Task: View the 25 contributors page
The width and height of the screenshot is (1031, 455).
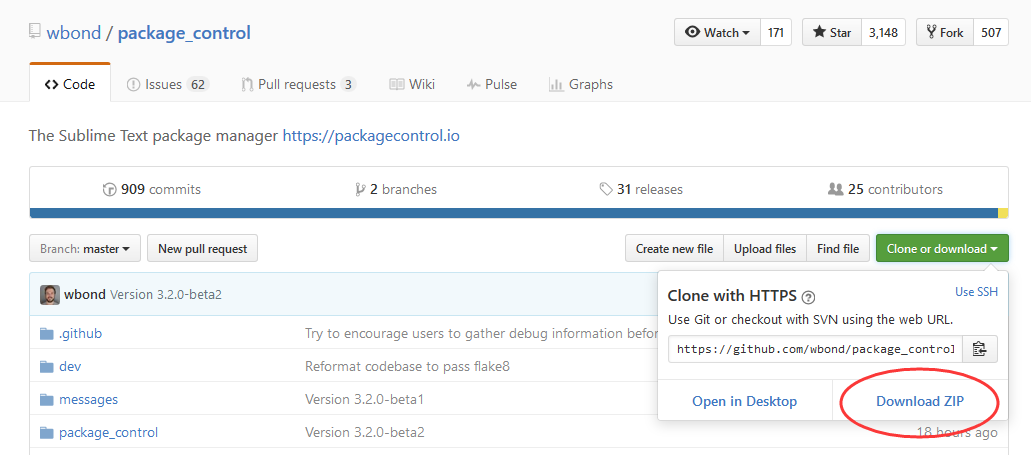Action: pos(885,189)
